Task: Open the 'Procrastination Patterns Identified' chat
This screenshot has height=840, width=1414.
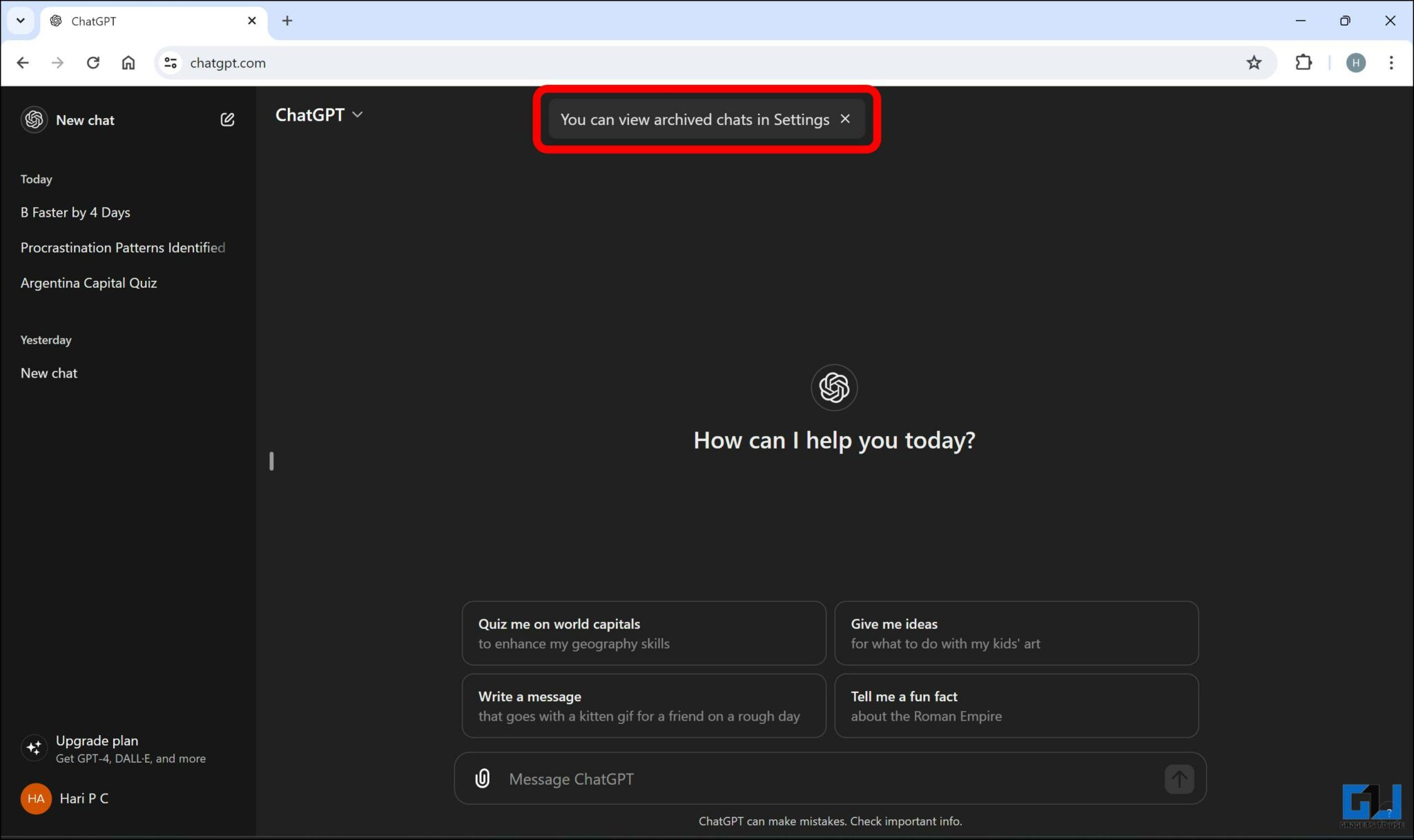Action: [122, 247]
